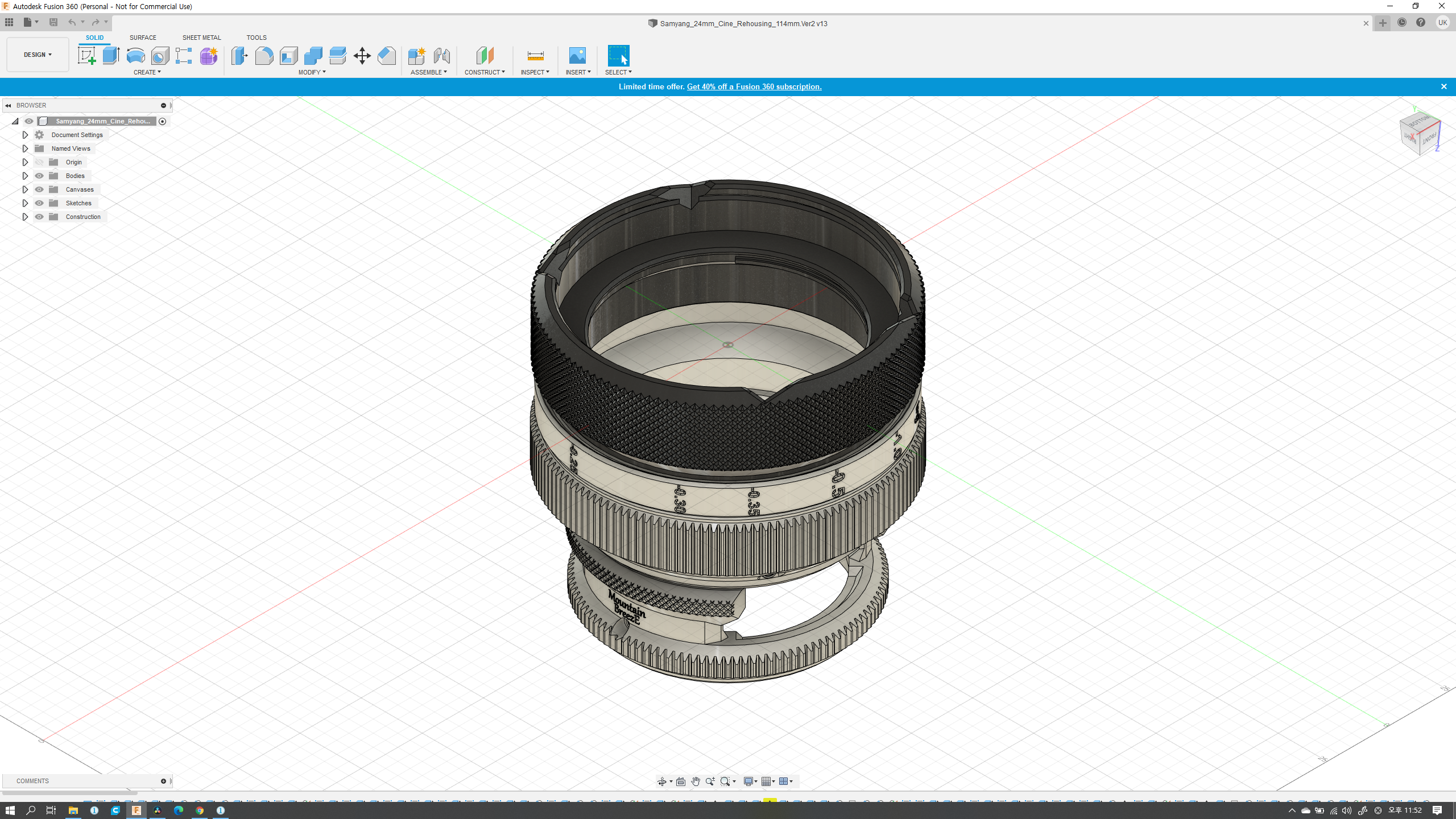This screenshot has height=819, width=1456.
Task: Pick the Delete eraser tool in Modify
Action: (386, 56)
